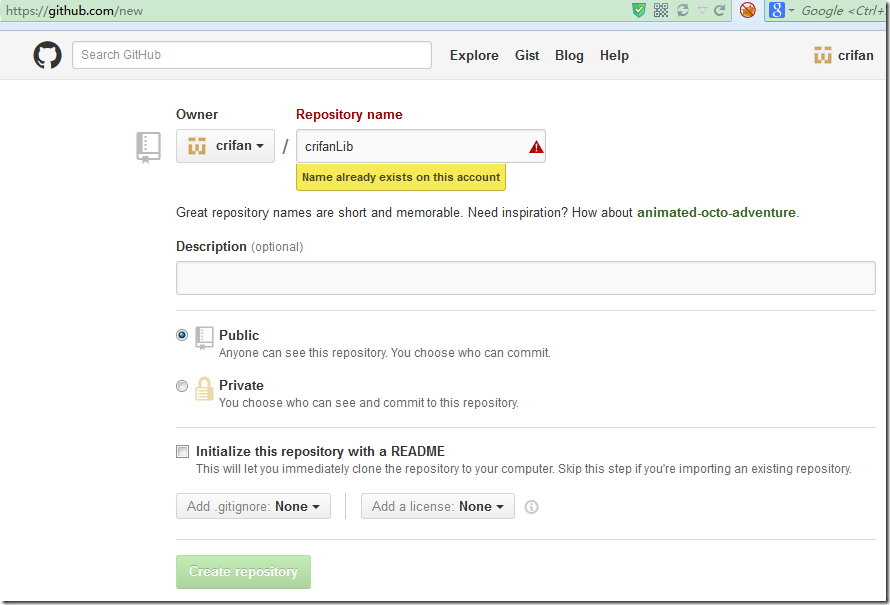Click the Private lock icon
Image resolution: width=890 pixels, height=605 pixels.
(x=204, y=389)
